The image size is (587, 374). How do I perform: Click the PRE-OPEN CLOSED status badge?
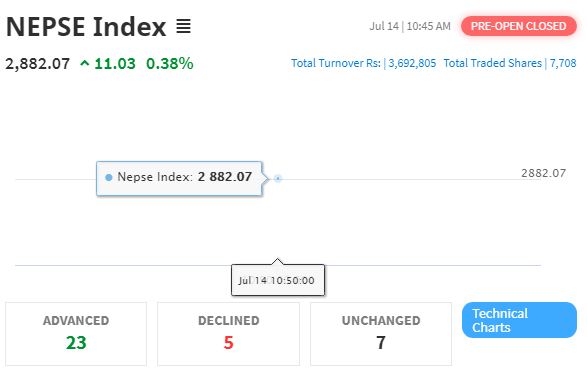click(518, 26)
